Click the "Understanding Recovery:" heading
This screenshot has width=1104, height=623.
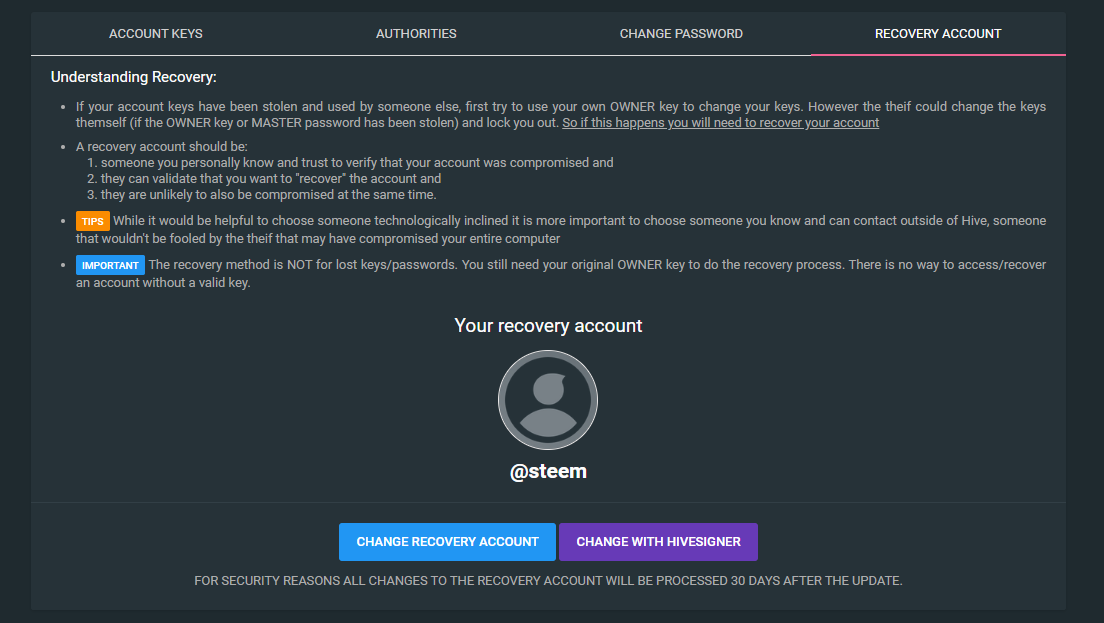coord(134,76)
